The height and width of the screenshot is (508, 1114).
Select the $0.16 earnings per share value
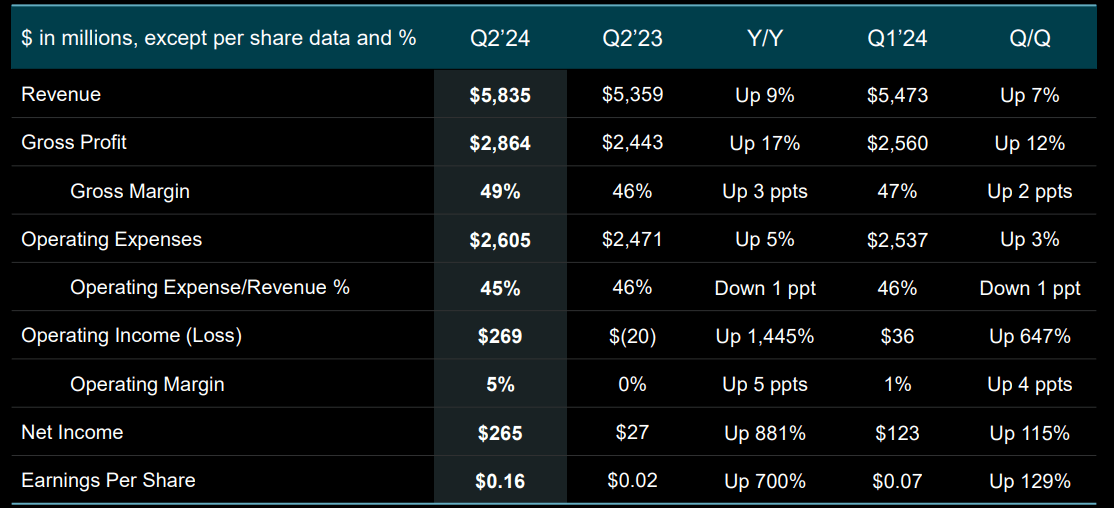pos(500,481)
